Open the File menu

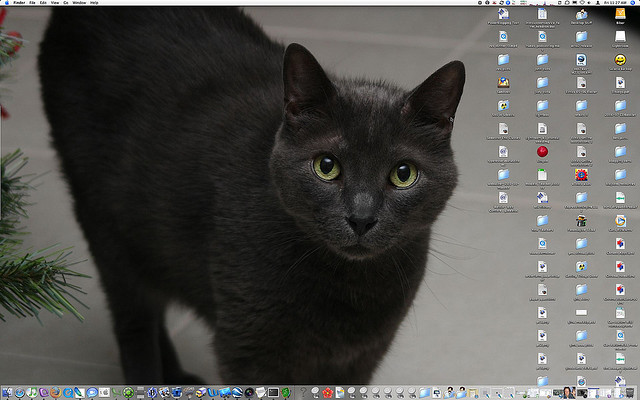[33, 3]
